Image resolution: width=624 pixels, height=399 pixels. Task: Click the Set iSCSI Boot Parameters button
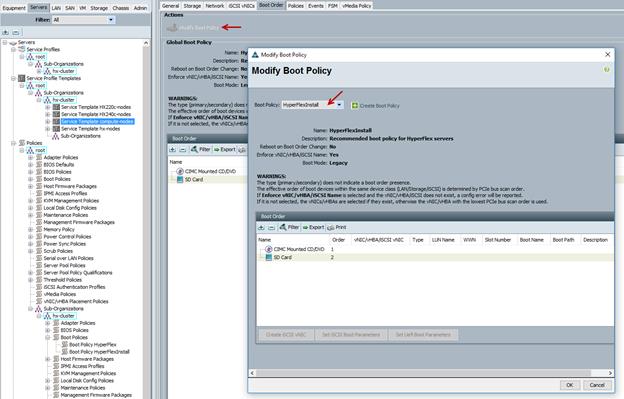pyautogui.click(x=351, y=335)
